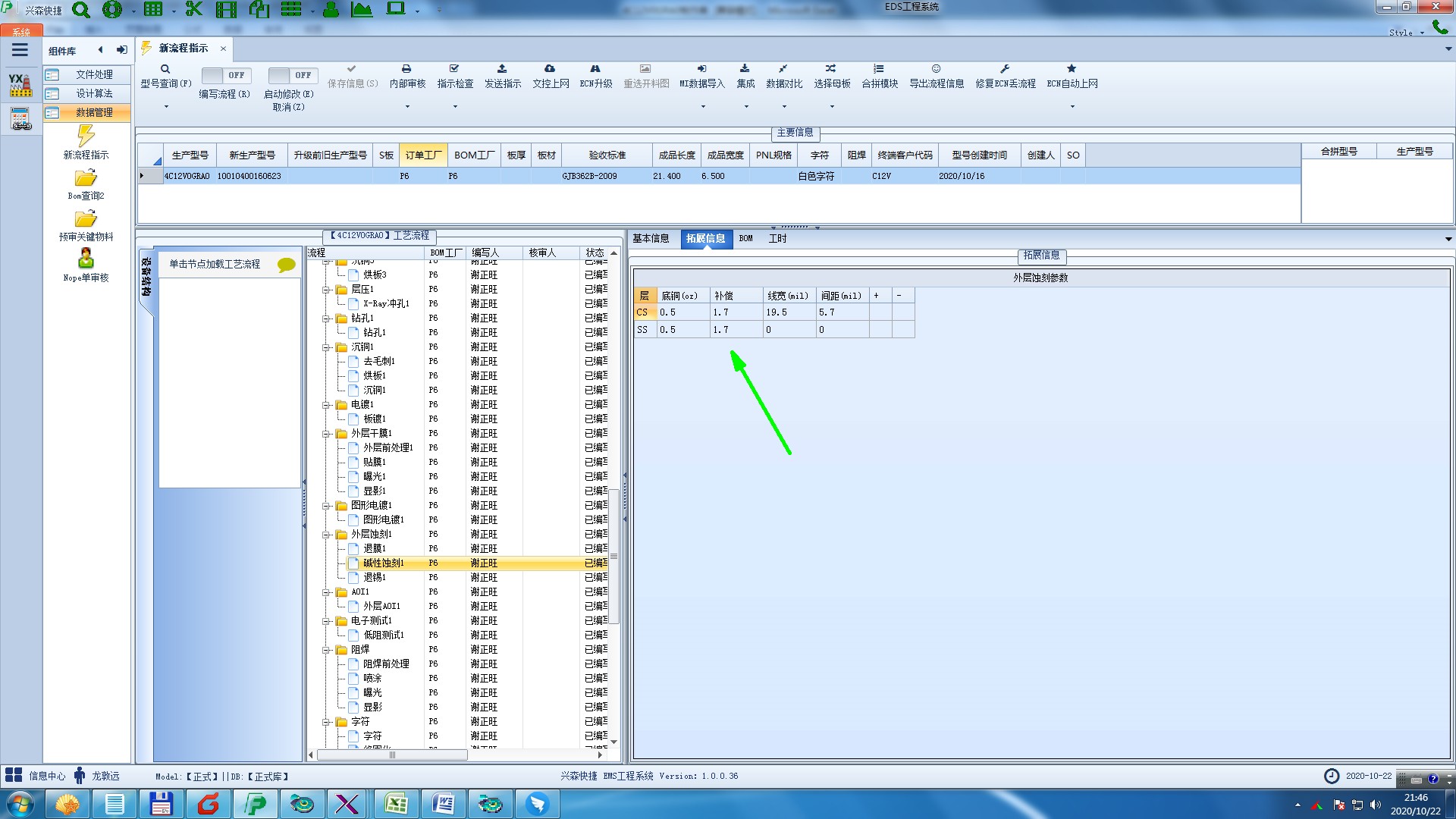Open the MI数据导入 dropdown arrow

702,107
